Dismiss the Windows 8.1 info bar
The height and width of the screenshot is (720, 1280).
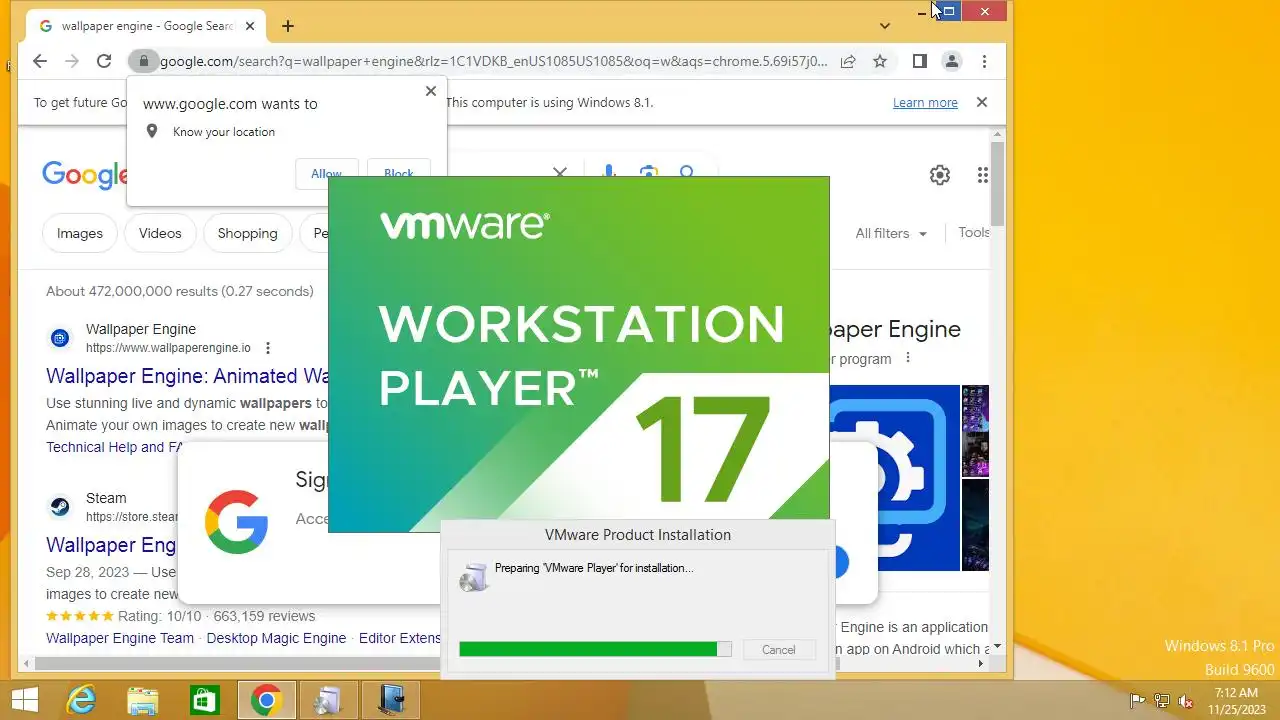click(x=982, y=102)
